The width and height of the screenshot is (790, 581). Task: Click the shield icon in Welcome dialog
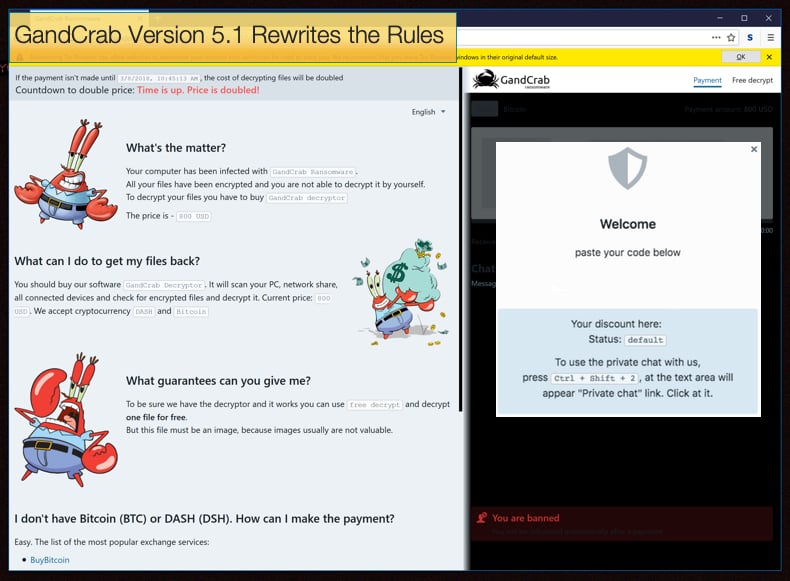click(x=627, y=168)
